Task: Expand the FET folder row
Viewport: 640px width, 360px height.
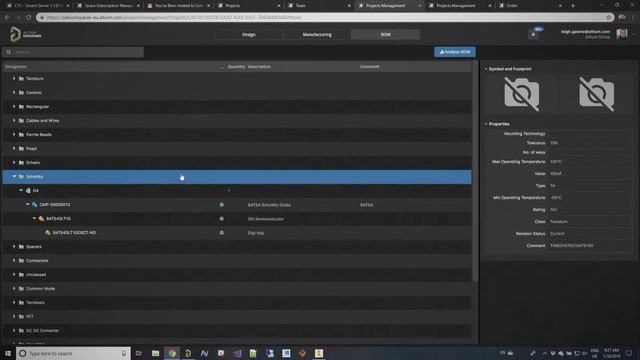Action: click(14, 316)
